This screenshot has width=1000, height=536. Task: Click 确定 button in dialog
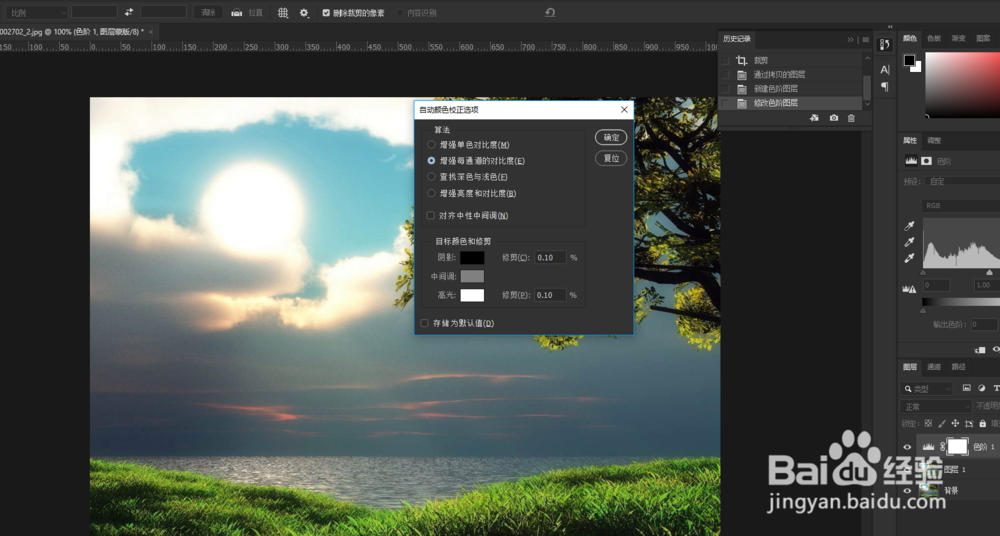611,137
